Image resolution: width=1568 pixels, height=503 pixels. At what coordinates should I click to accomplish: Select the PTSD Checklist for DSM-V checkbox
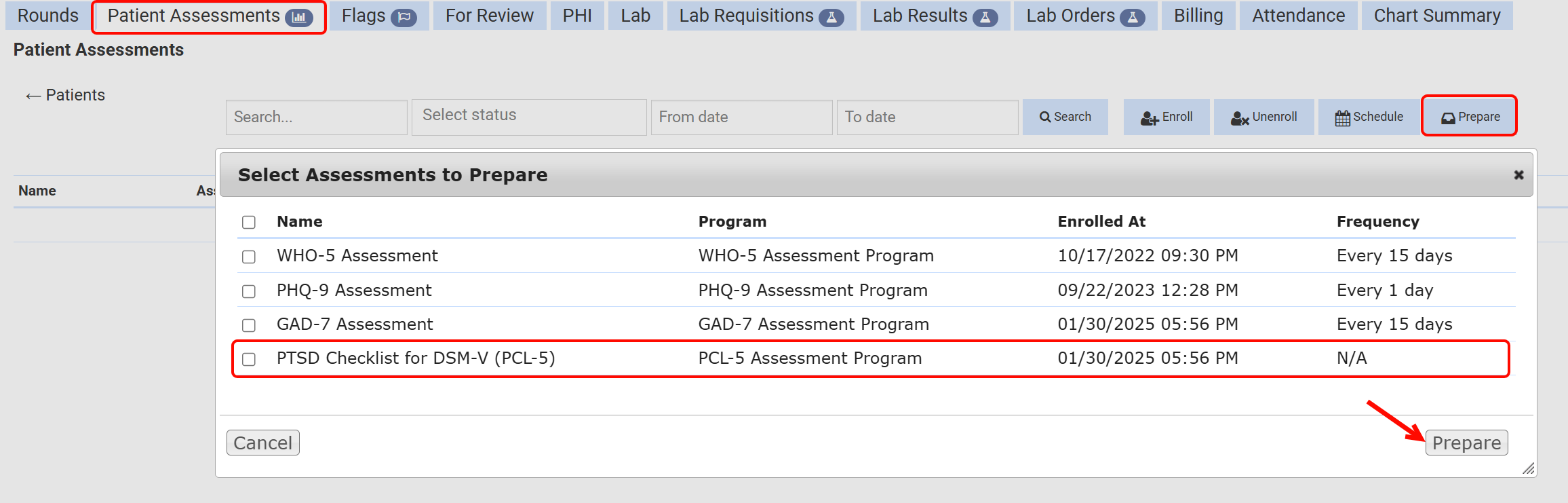(248, 359)
